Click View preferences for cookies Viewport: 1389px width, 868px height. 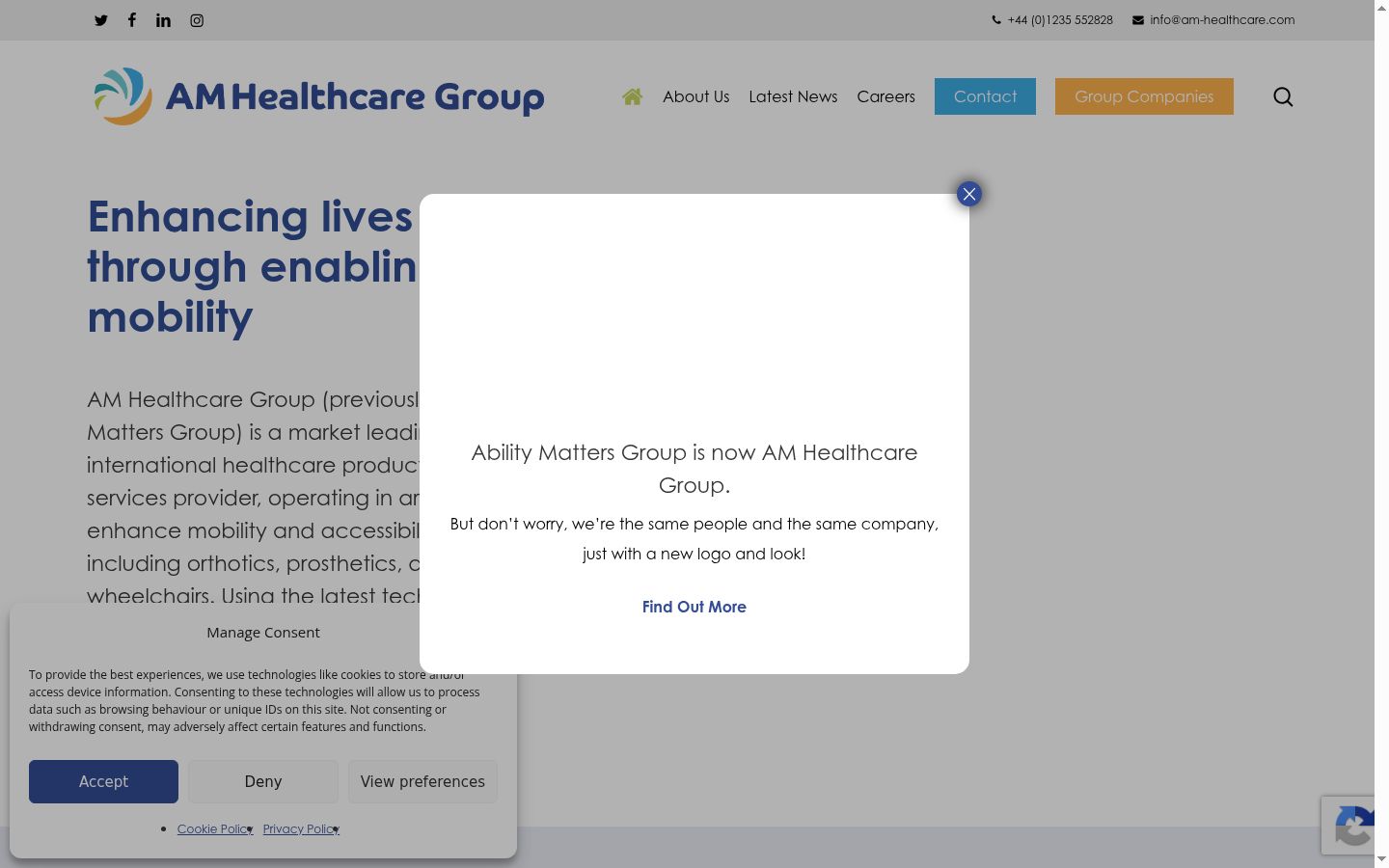point(422,781)
